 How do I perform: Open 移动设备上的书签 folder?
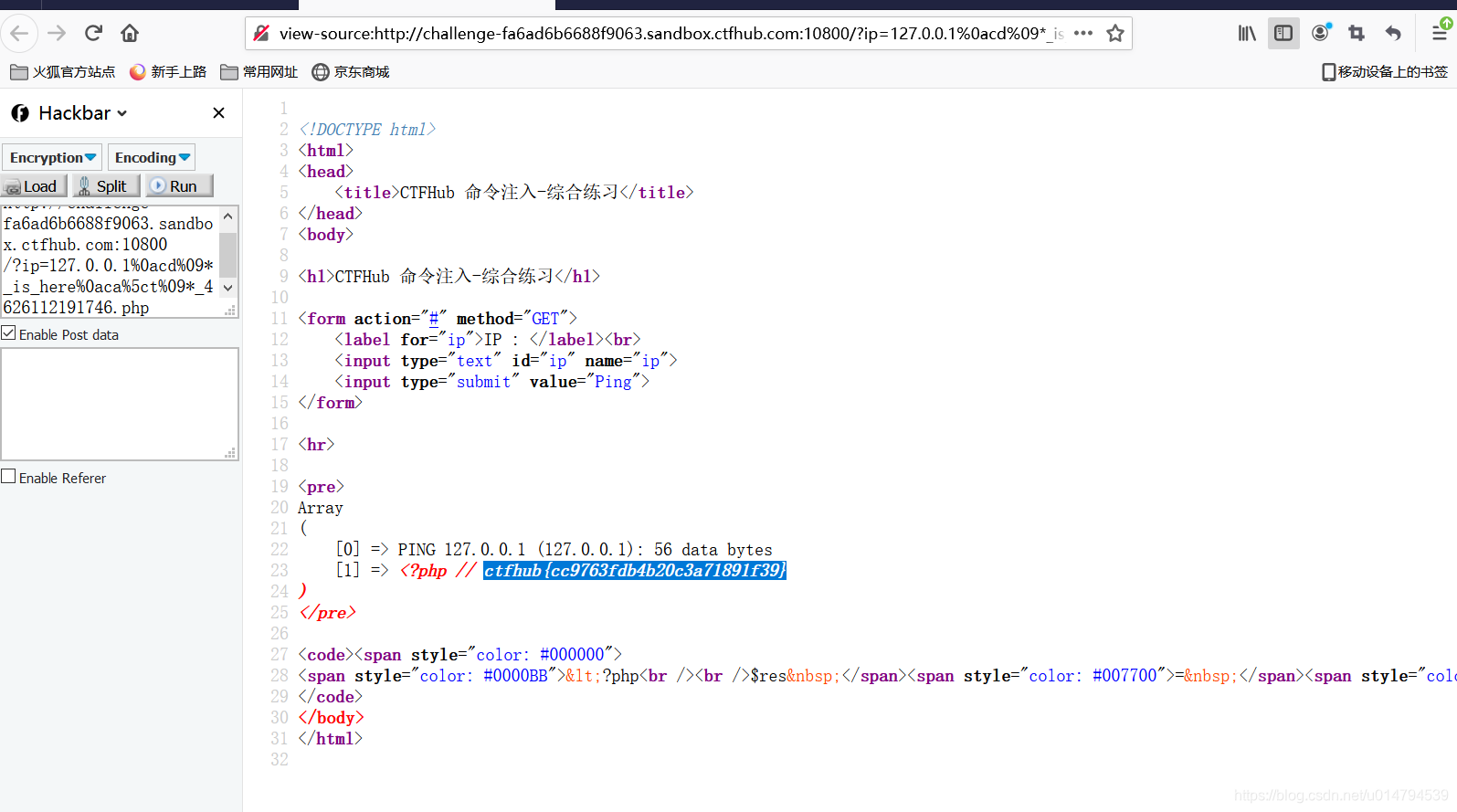pyautogui.click(x=1385, y=72)
